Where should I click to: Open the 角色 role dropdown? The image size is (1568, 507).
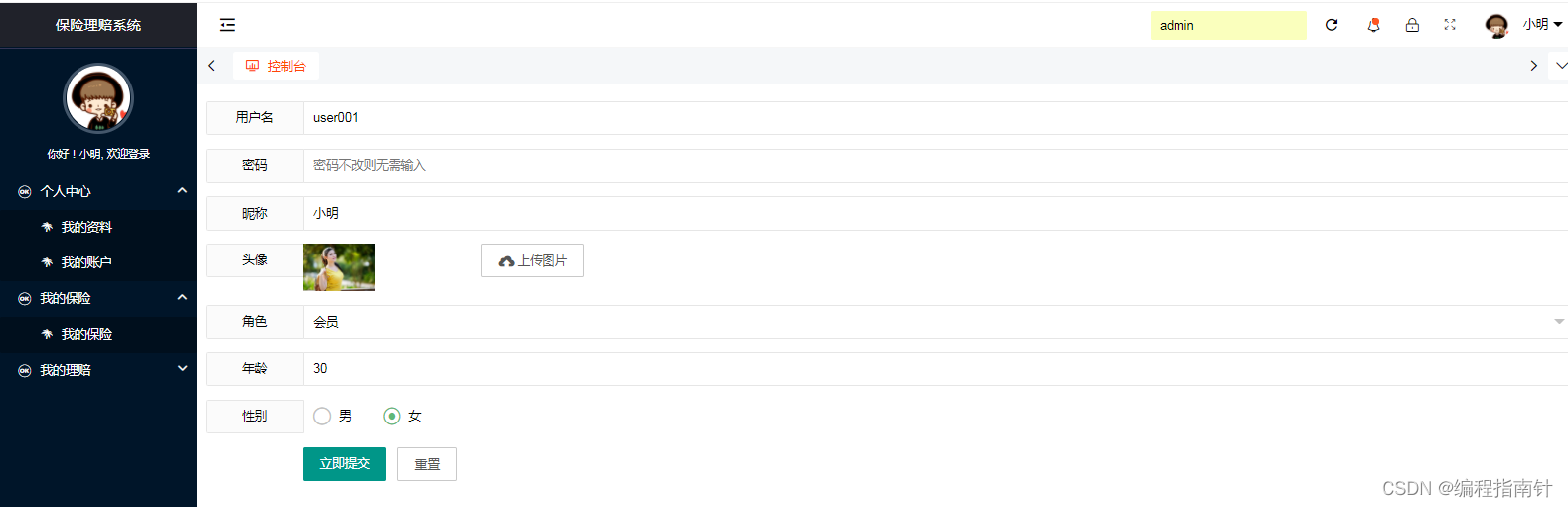coord(934,322)
